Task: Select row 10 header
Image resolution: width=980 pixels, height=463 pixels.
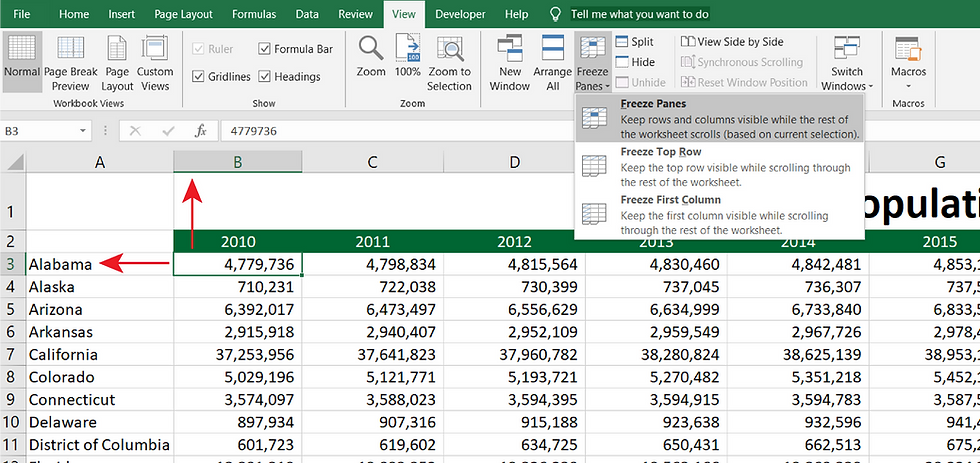Action: (13, 422)
